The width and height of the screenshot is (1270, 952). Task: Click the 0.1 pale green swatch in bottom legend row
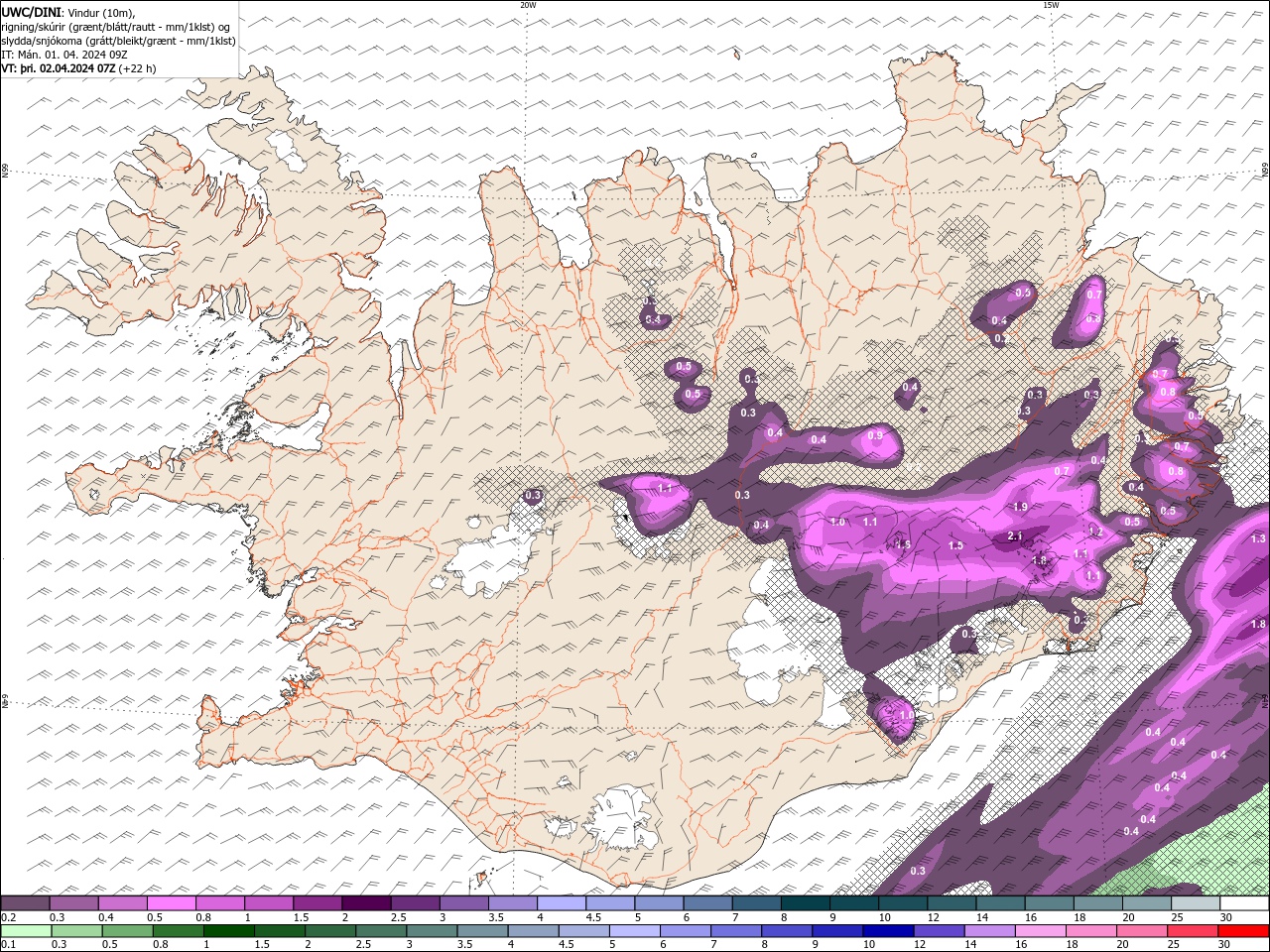click(x=26, y=931)
